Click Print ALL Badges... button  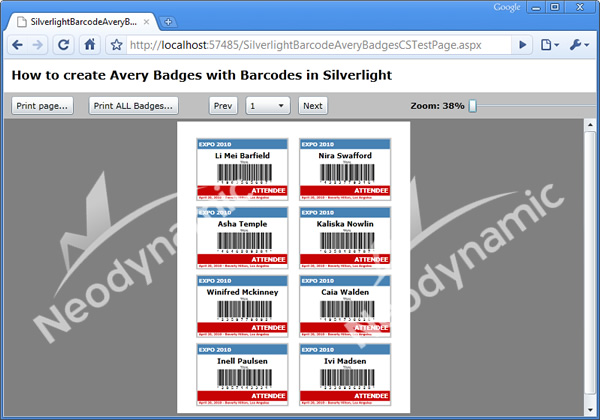point(133,106)
